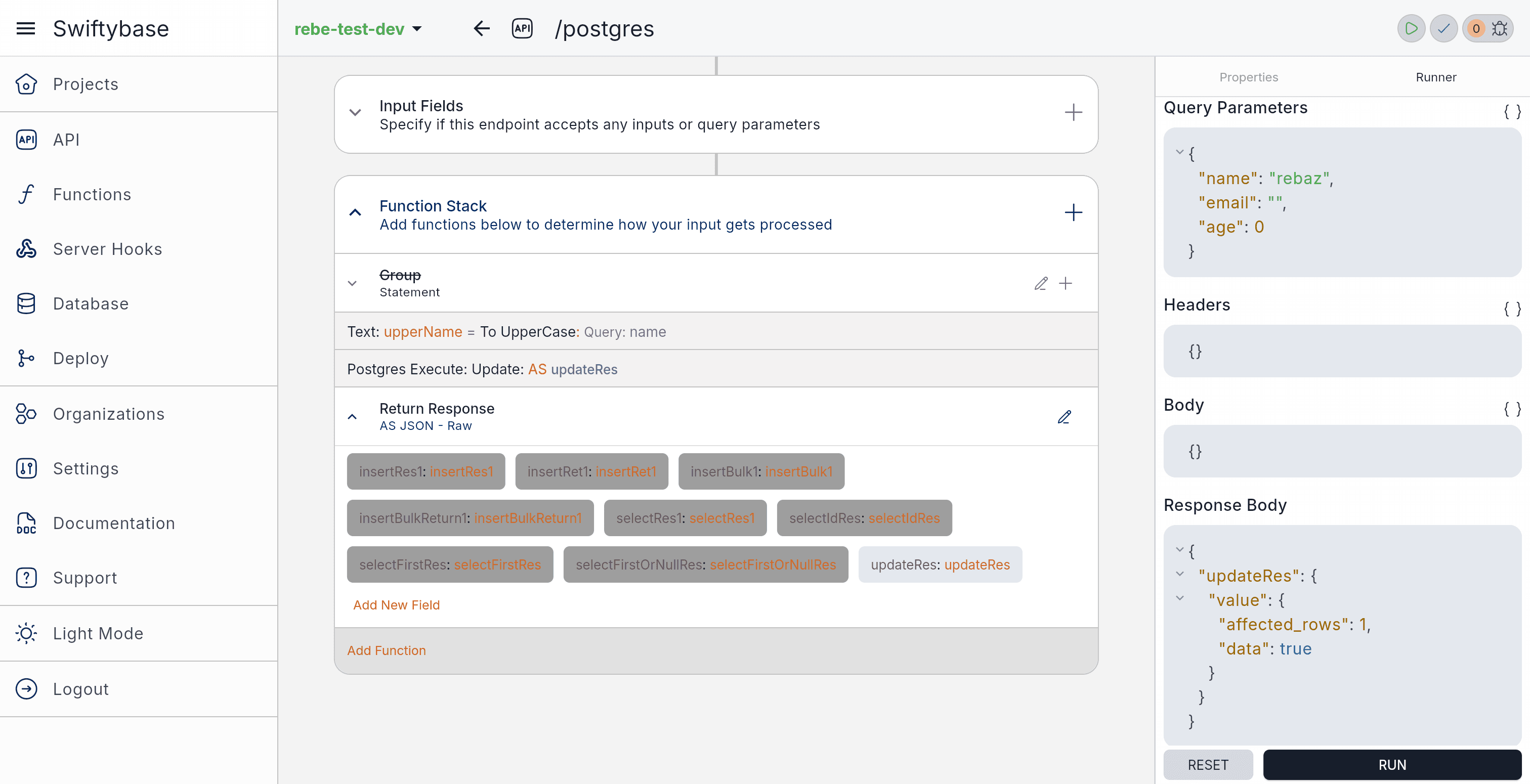Open the API section in sidebar

(x=139, y=140)
